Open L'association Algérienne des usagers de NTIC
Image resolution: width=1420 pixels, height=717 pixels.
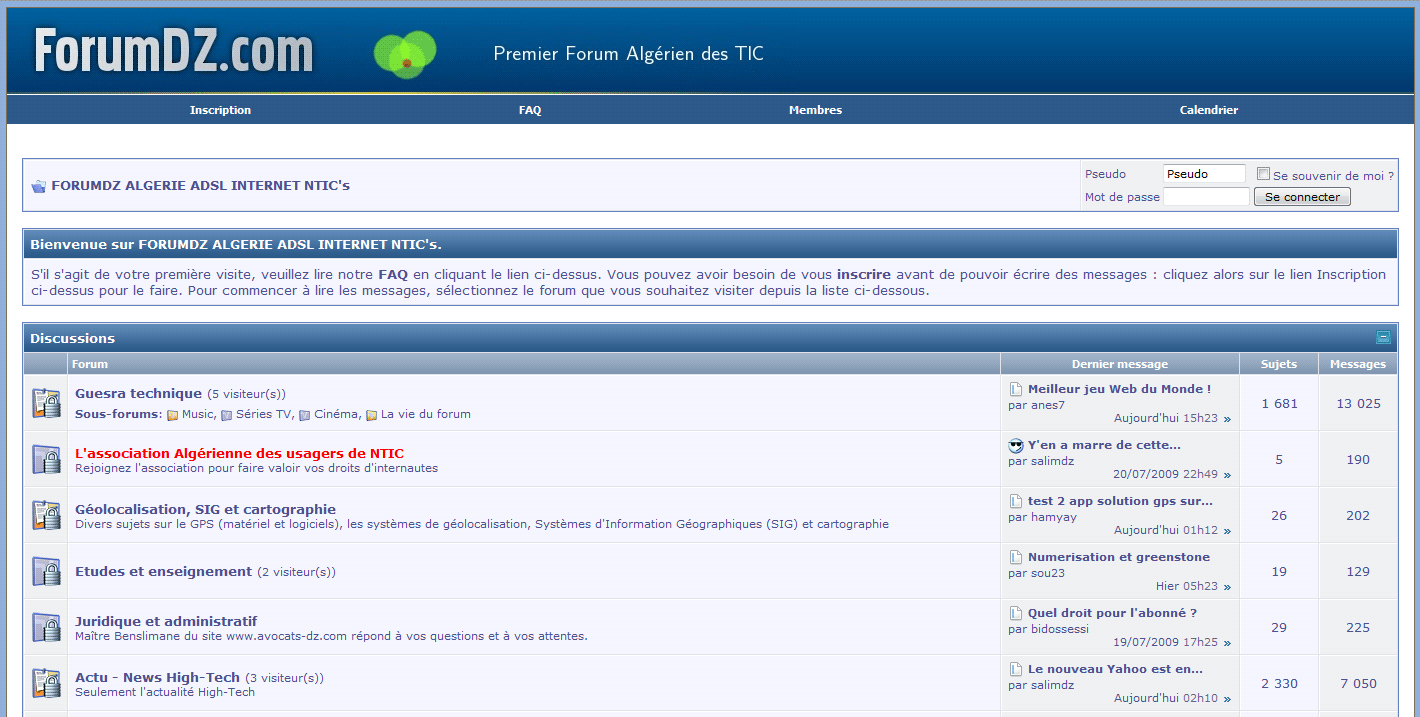tap(239, 453)
